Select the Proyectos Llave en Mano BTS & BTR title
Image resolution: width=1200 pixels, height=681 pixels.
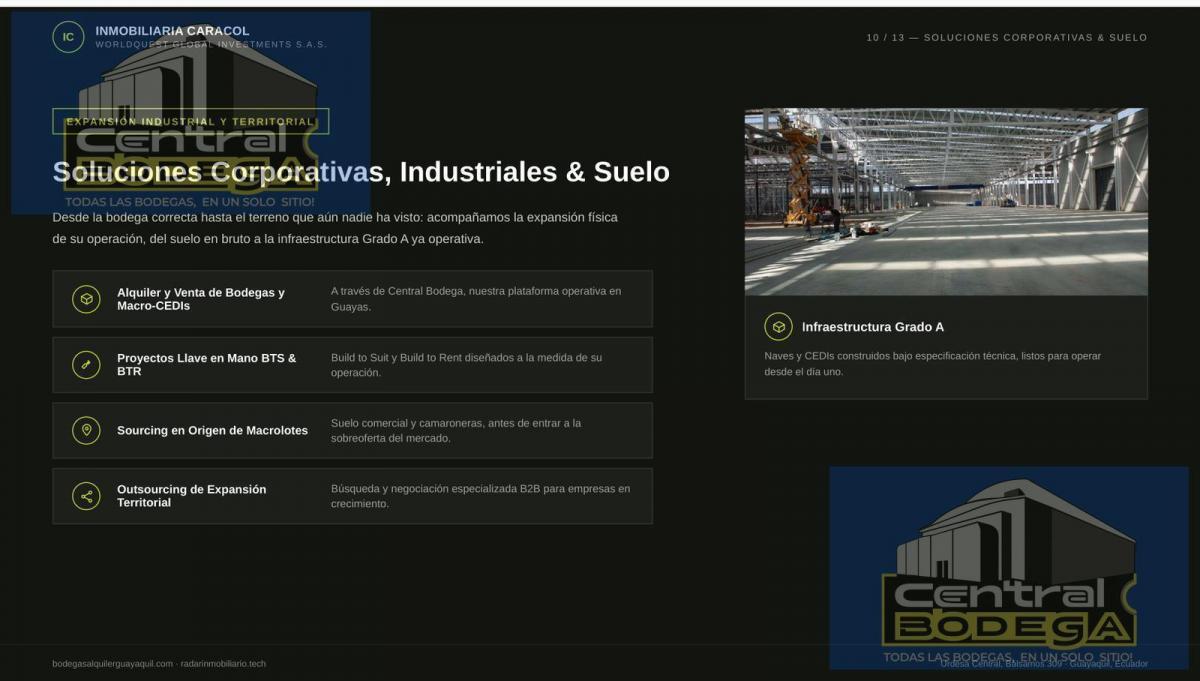pos(207,364)
